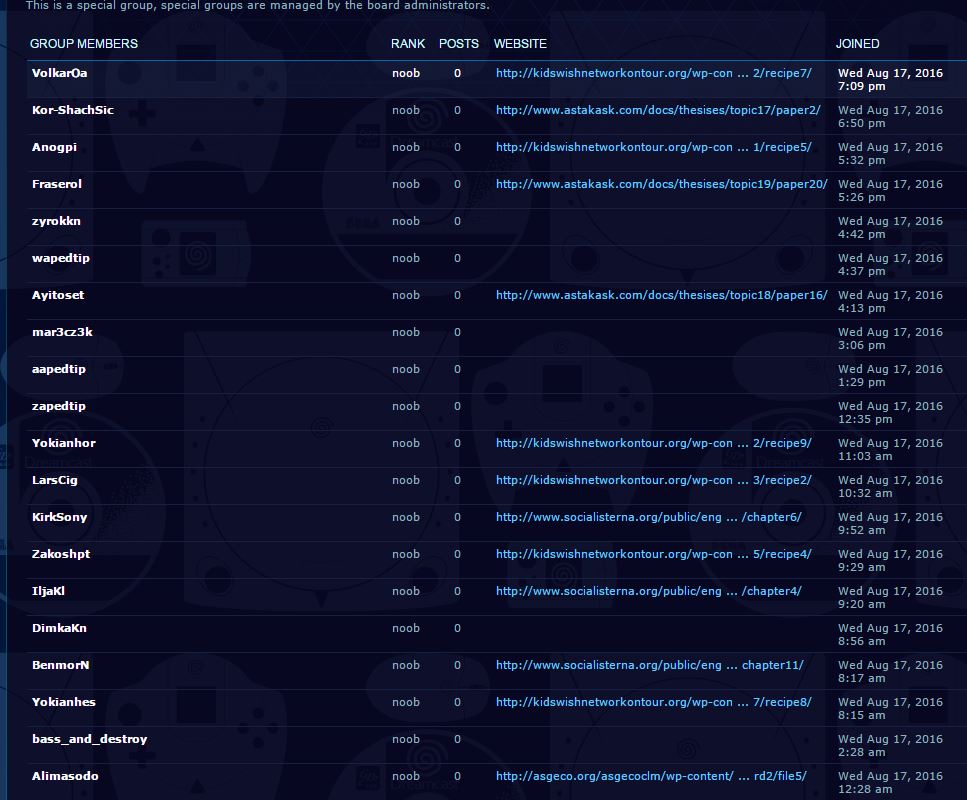Visit Anogpi's website link ending recipe5/

coord(654,147)
